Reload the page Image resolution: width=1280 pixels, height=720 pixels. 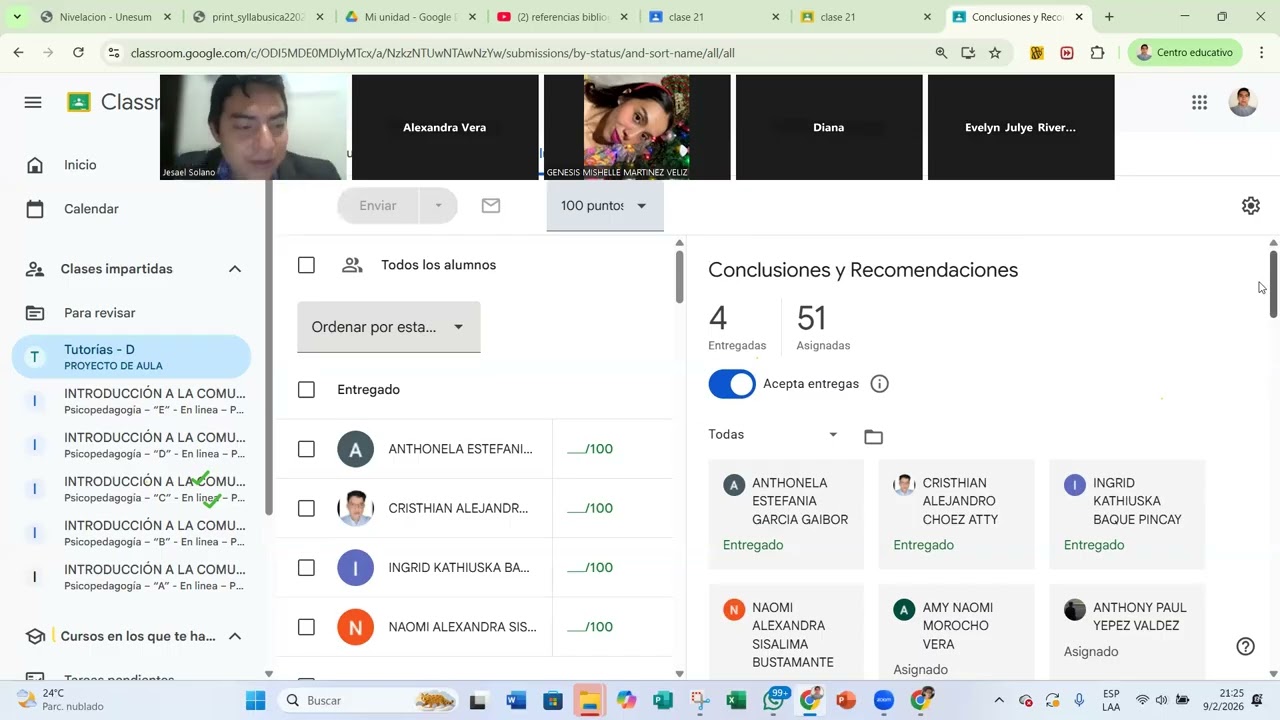click(78, 53)
